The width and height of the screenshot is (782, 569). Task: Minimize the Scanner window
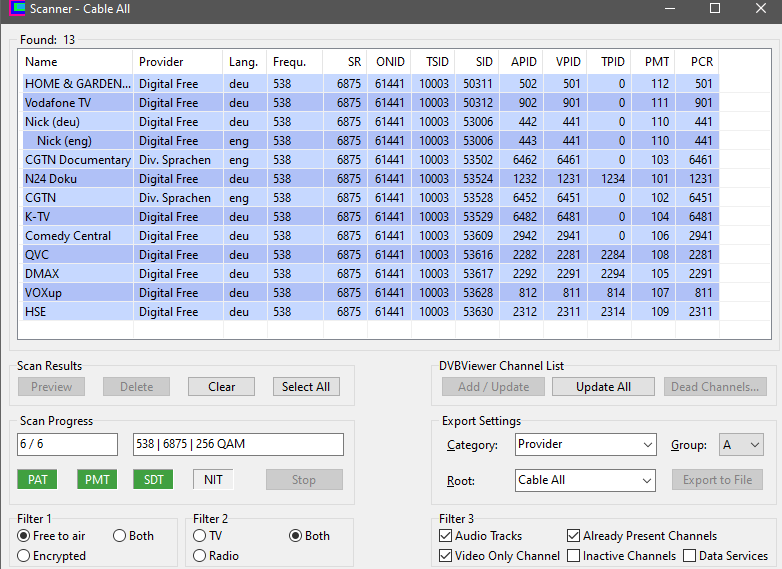[670, 8]
